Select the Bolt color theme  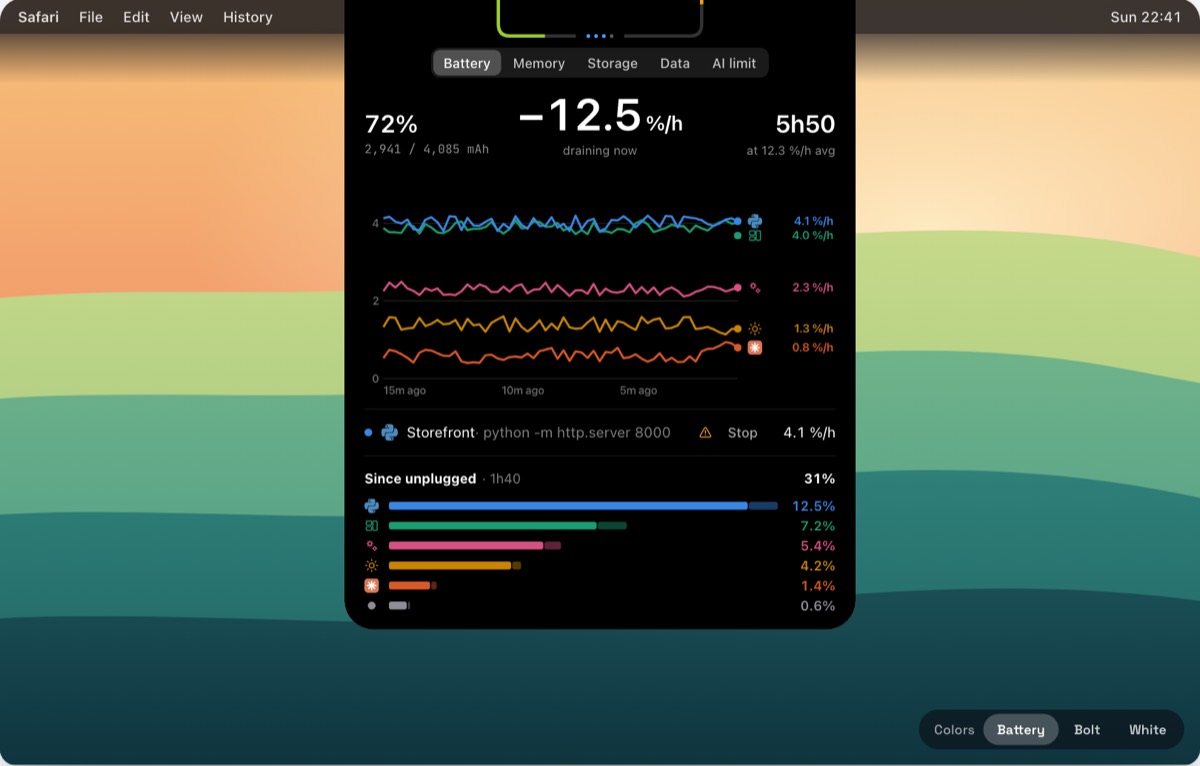1087,730
